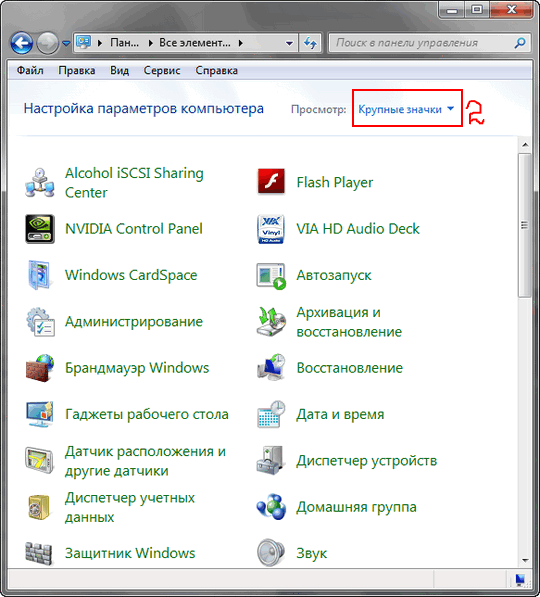The height and width of the screenshot is (597, 540).
Task: Click the Восстановление icon
Action: click(271, 368)
